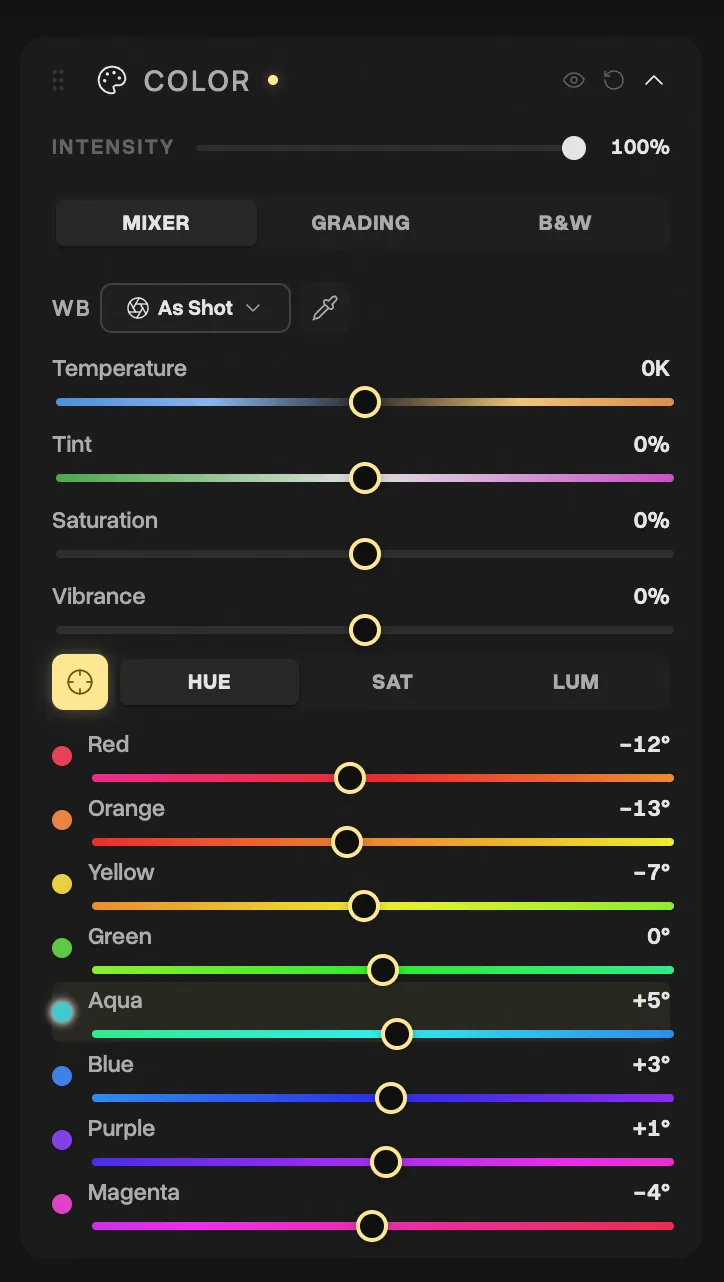The height and width of the screenshot is (1282, 724).
Task: Click the Aqua channel color dot
Action: coord(62,1011)
